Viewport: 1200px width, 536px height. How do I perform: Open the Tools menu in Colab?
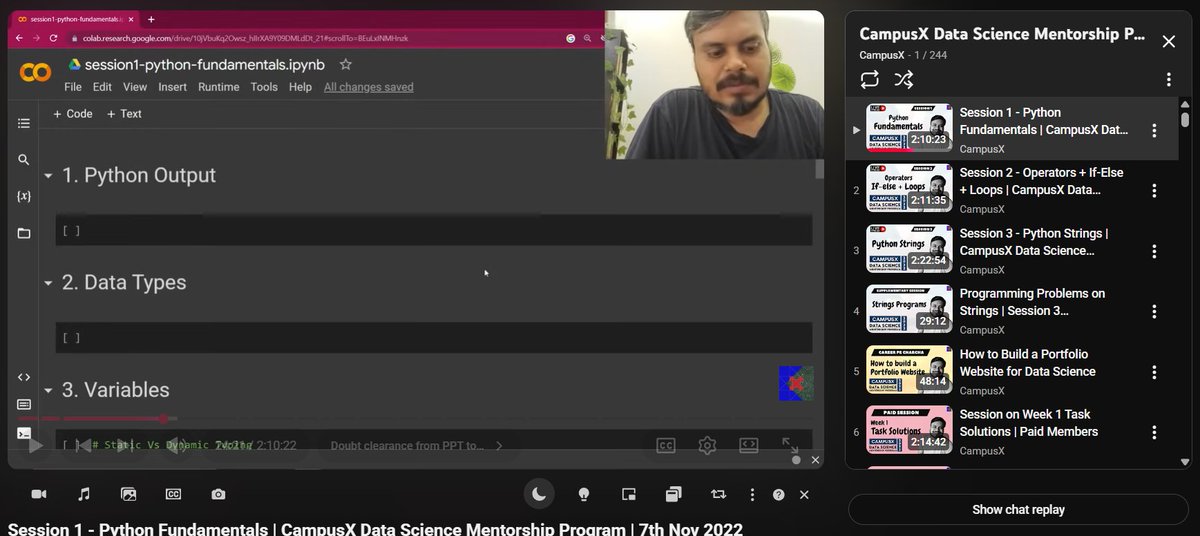point(264,87)
